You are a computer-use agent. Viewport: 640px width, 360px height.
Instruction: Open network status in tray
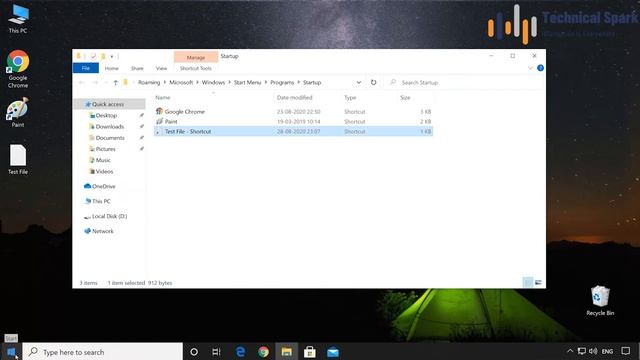[x=582, y=351]
